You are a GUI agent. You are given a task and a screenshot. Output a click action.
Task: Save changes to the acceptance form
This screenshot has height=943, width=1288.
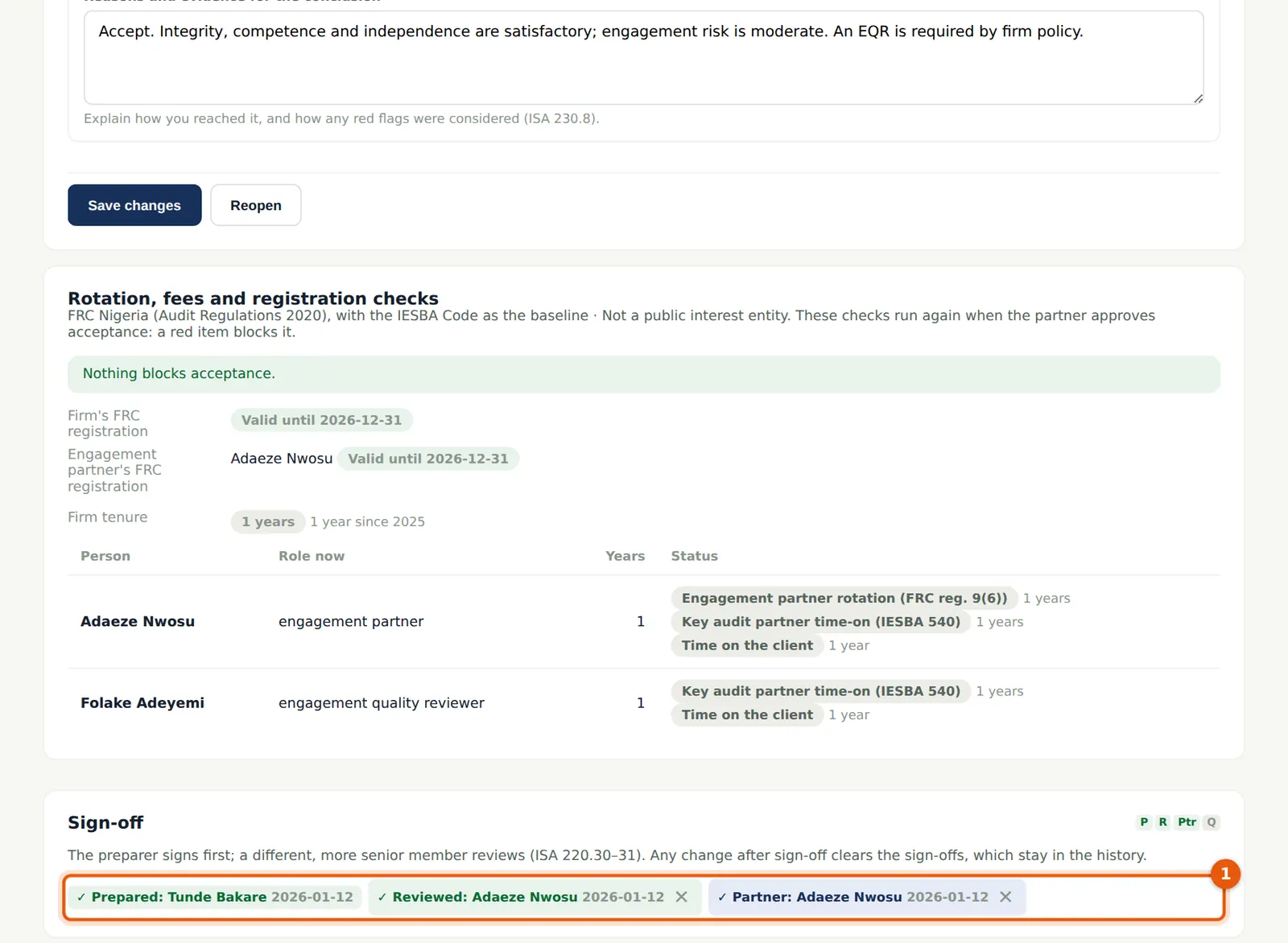point(134,205)
